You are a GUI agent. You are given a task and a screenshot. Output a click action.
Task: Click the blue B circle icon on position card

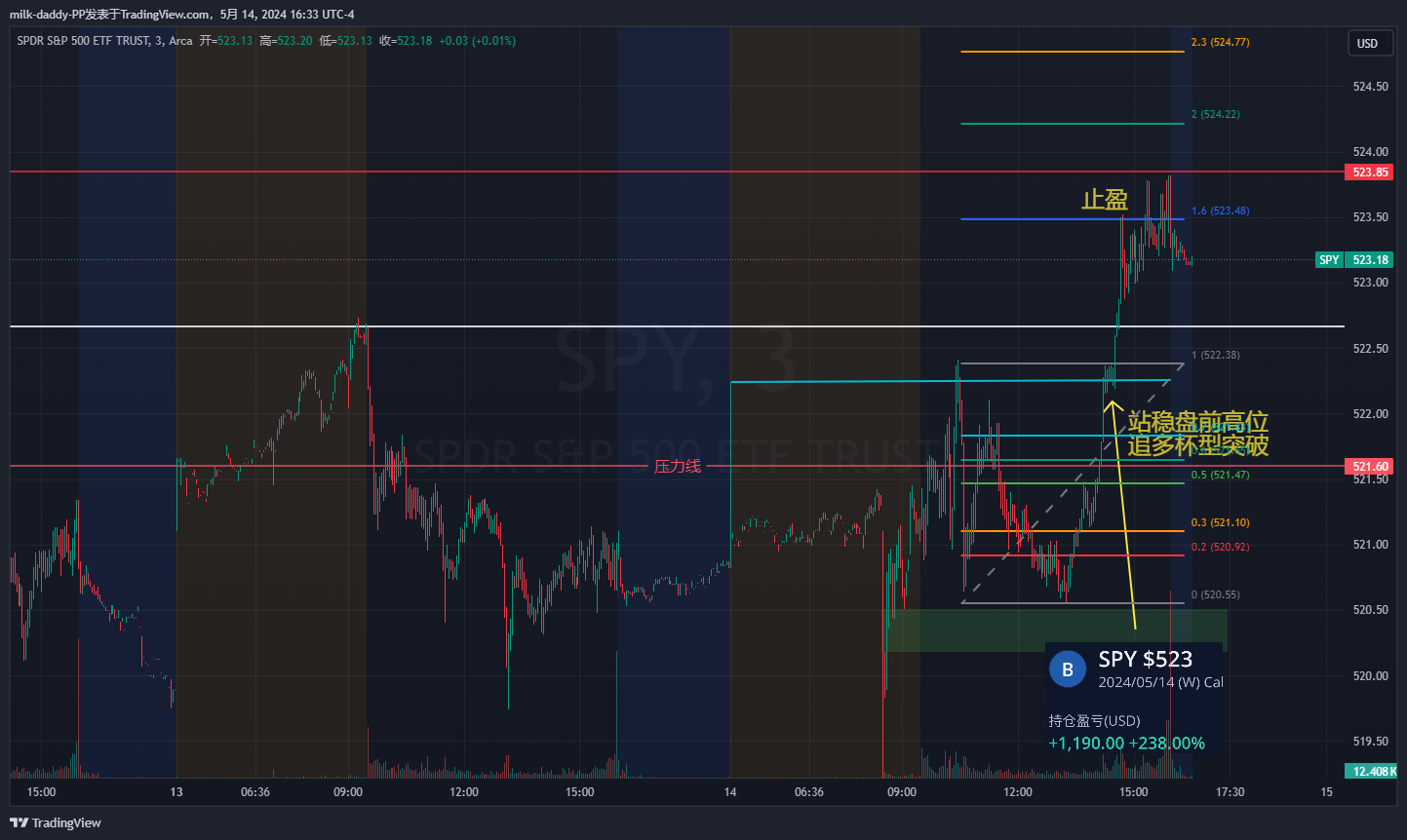[1067, 669]
